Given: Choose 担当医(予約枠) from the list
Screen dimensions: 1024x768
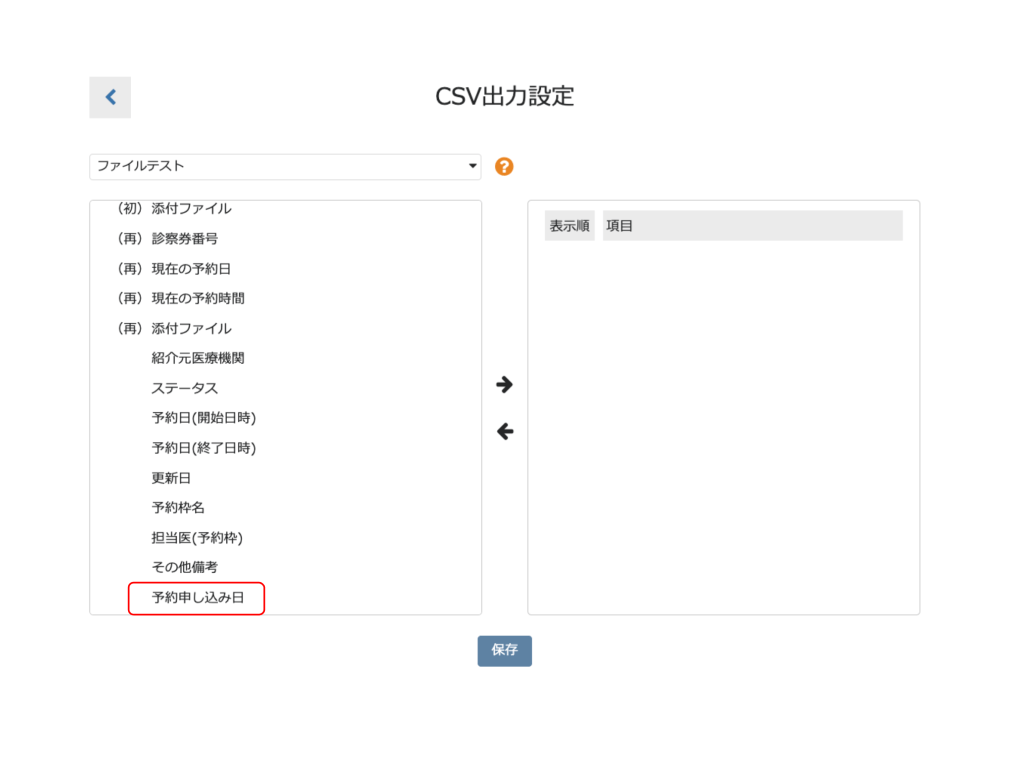Looking at the screenshot, I should click(x=197, y=538).
